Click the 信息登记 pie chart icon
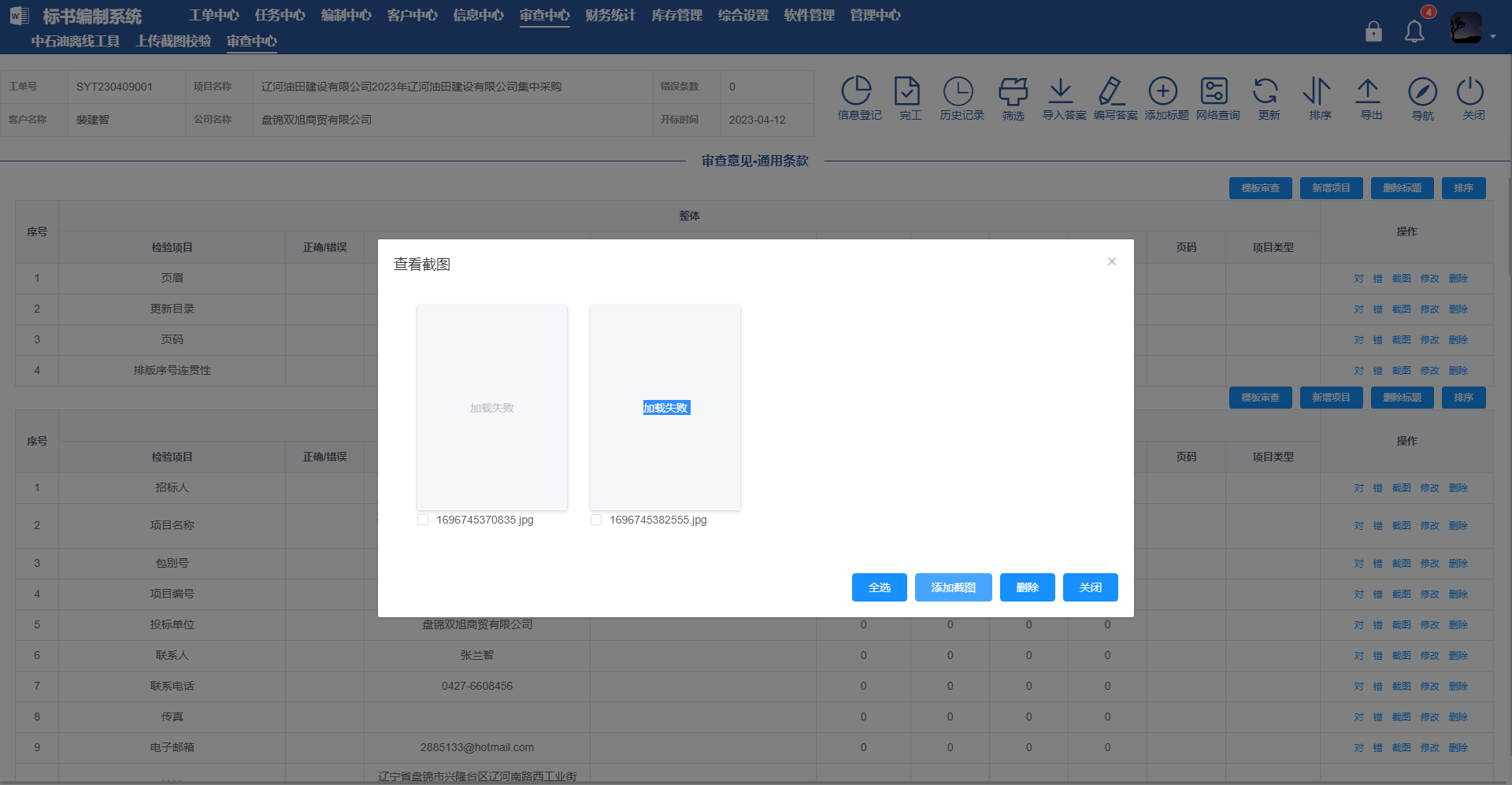The width and height of the screenshot is (1512, 785). 857,91
